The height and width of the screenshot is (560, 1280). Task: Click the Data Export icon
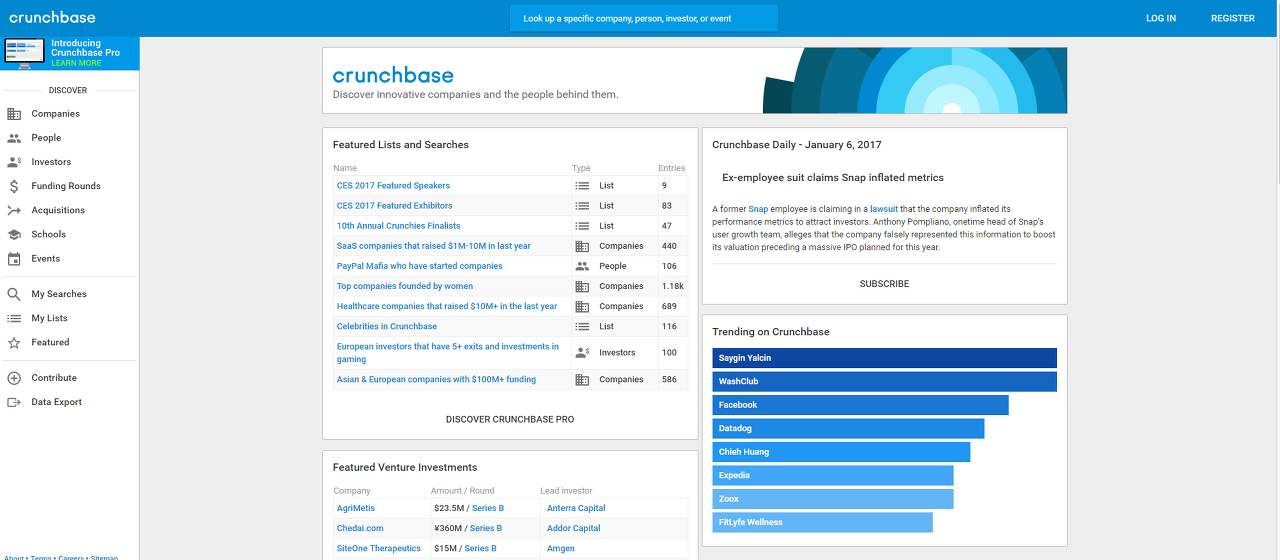(14, 402)
